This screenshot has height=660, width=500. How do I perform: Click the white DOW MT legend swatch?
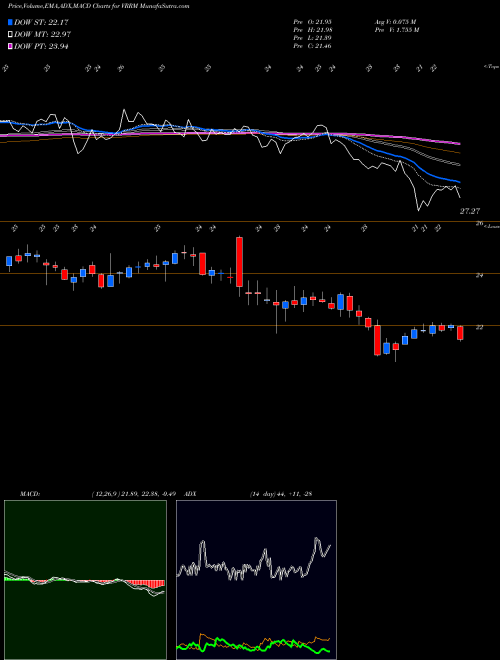(11, 34)
